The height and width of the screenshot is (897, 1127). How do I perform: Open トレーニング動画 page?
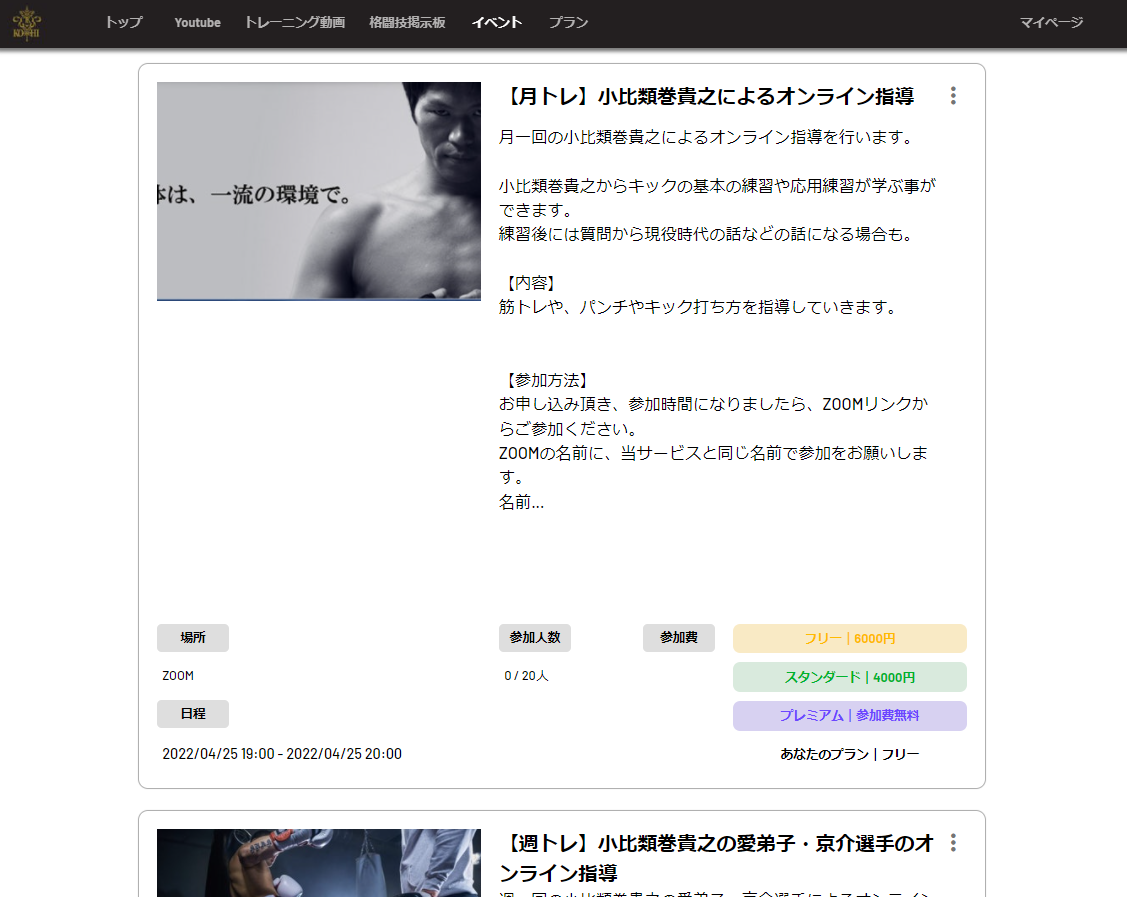click(x=294, y=23)
